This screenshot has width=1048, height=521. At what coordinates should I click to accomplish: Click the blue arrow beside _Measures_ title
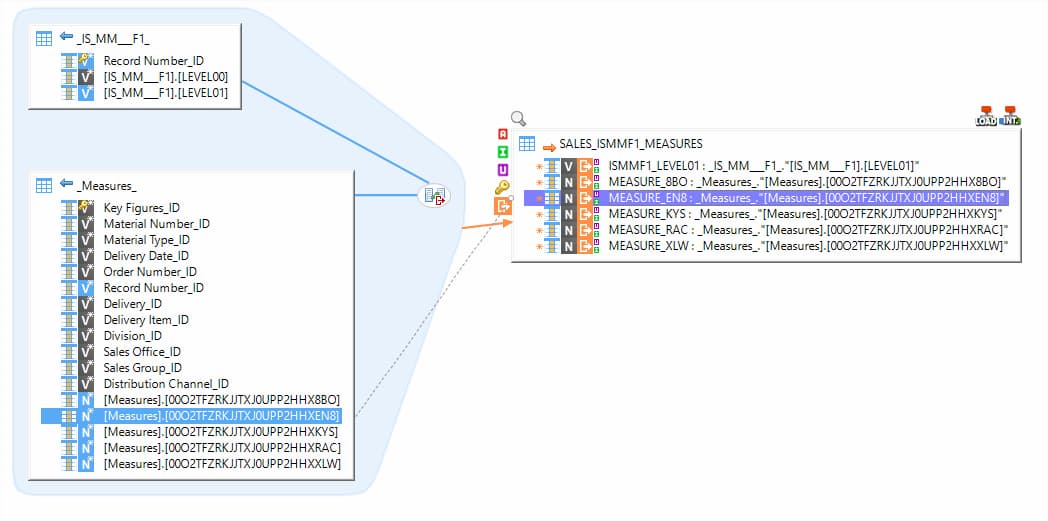[66, 183]
